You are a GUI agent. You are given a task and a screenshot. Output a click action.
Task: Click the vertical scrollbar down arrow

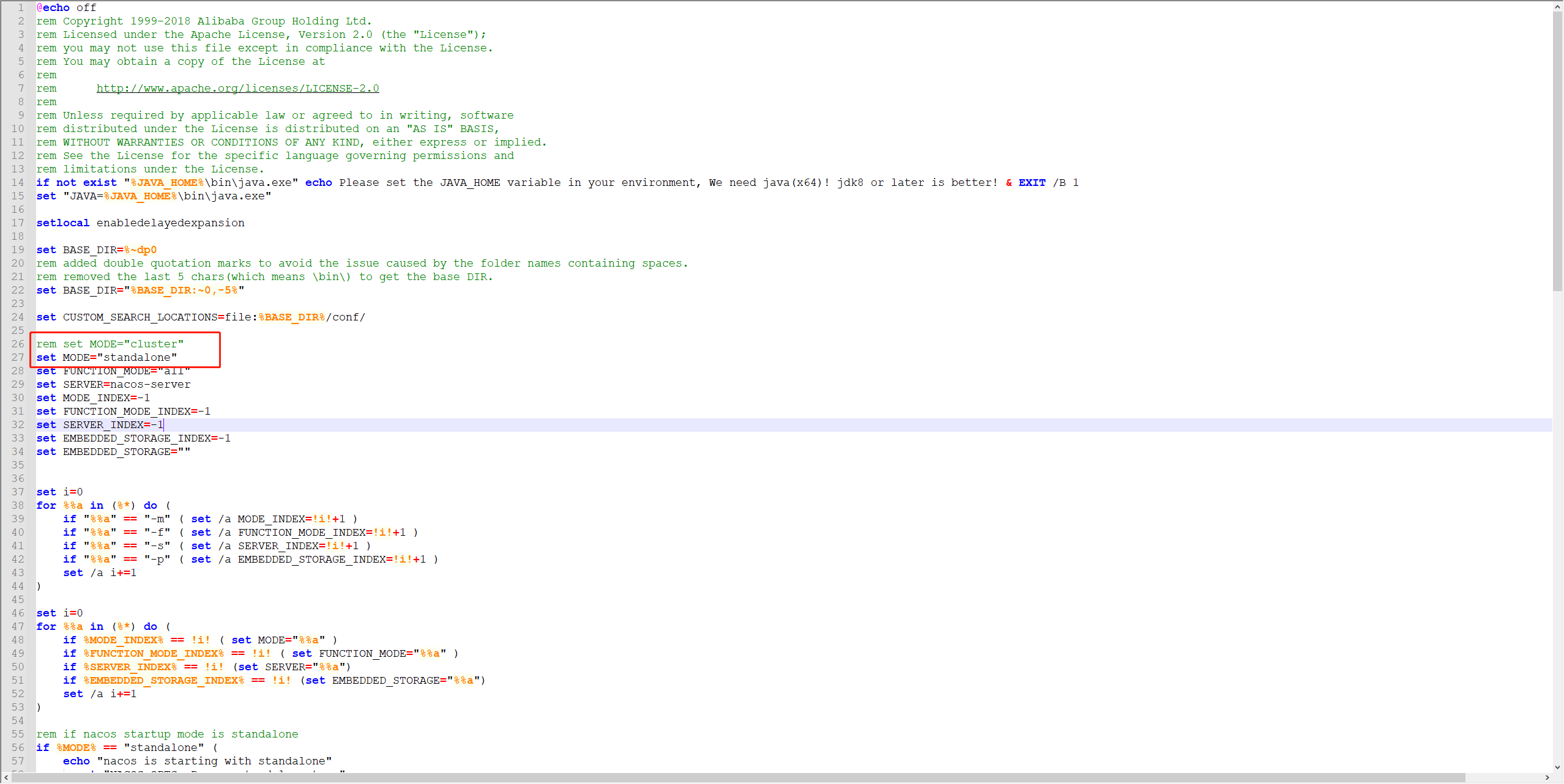coord(1557,767)
